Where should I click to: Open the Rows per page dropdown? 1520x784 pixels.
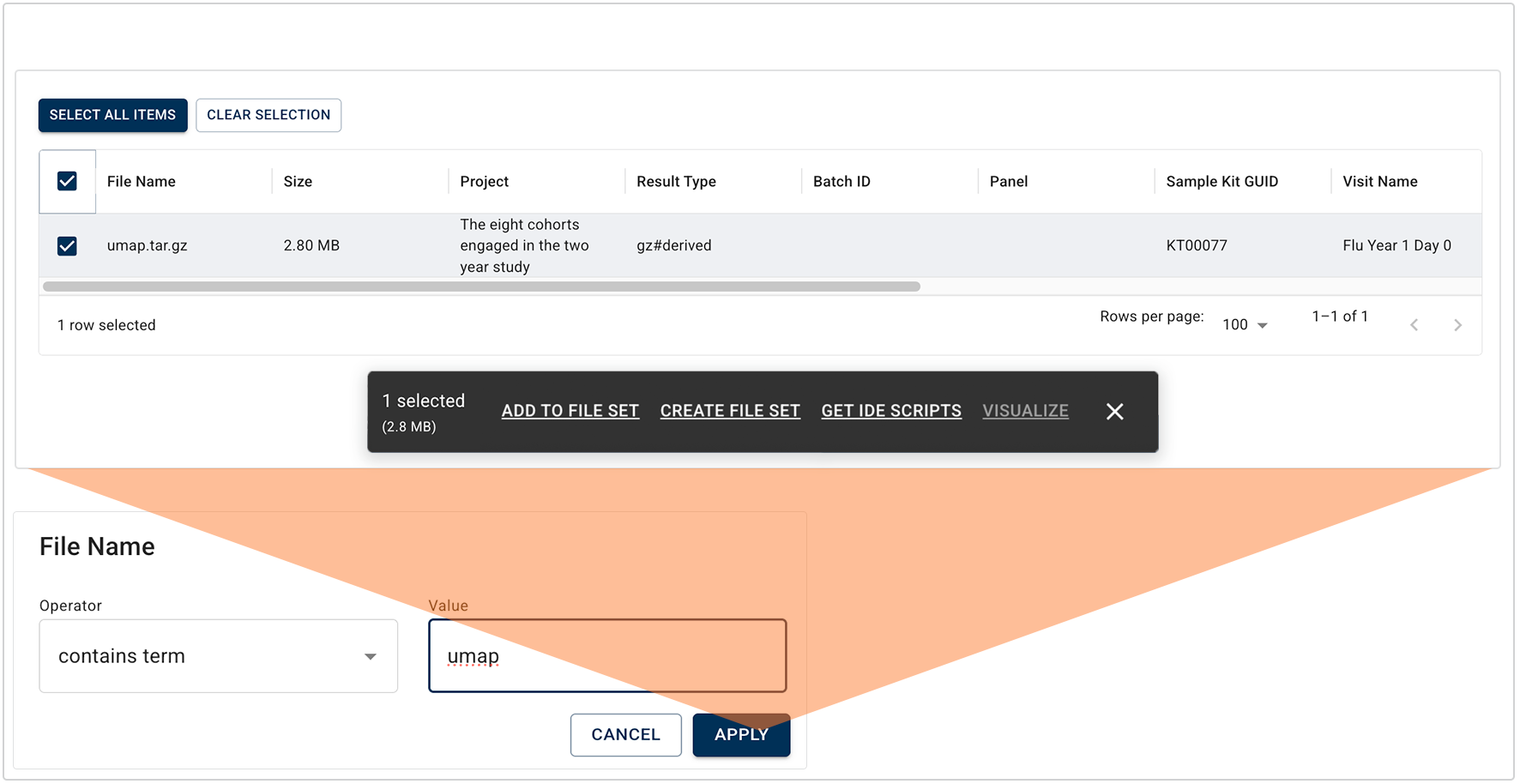click(x=1245, y=325)
